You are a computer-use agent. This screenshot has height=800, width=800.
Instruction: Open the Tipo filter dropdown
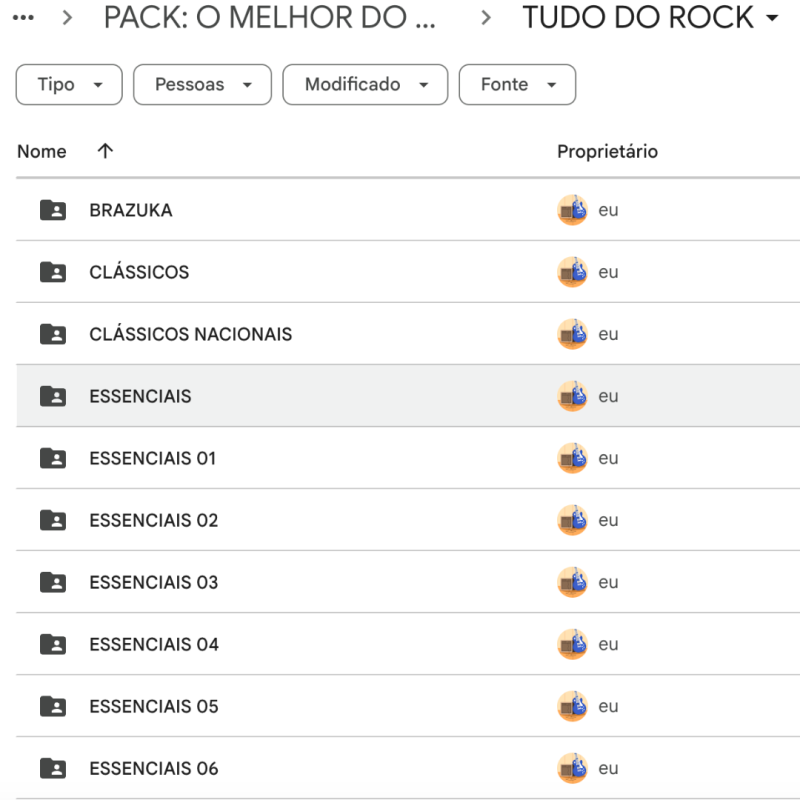[x=69, y=85]
